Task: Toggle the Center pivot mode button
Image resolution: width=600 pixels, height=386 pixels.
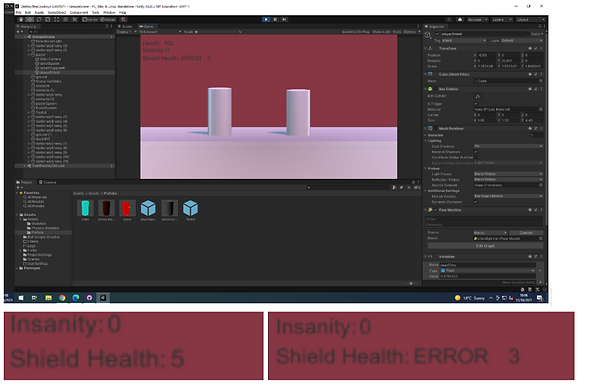Action: coord(90,20)
